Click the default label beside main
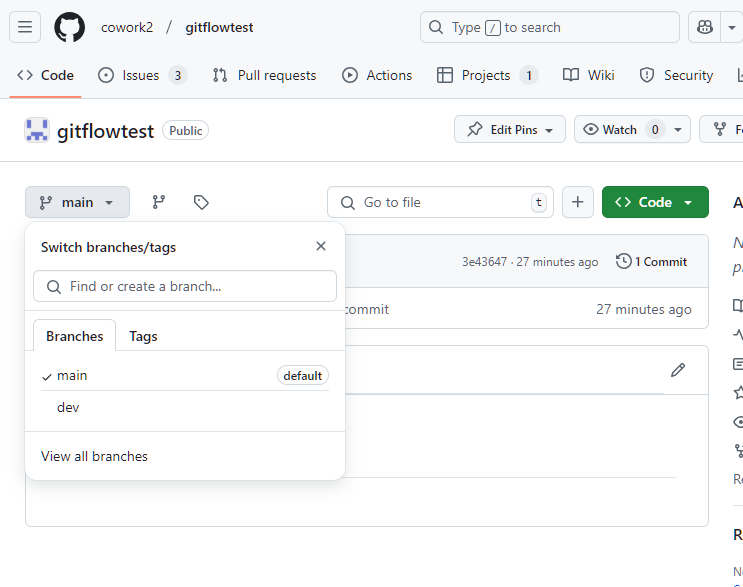Image resolution: width=743 pixels, height=587 pixels. 302,376
